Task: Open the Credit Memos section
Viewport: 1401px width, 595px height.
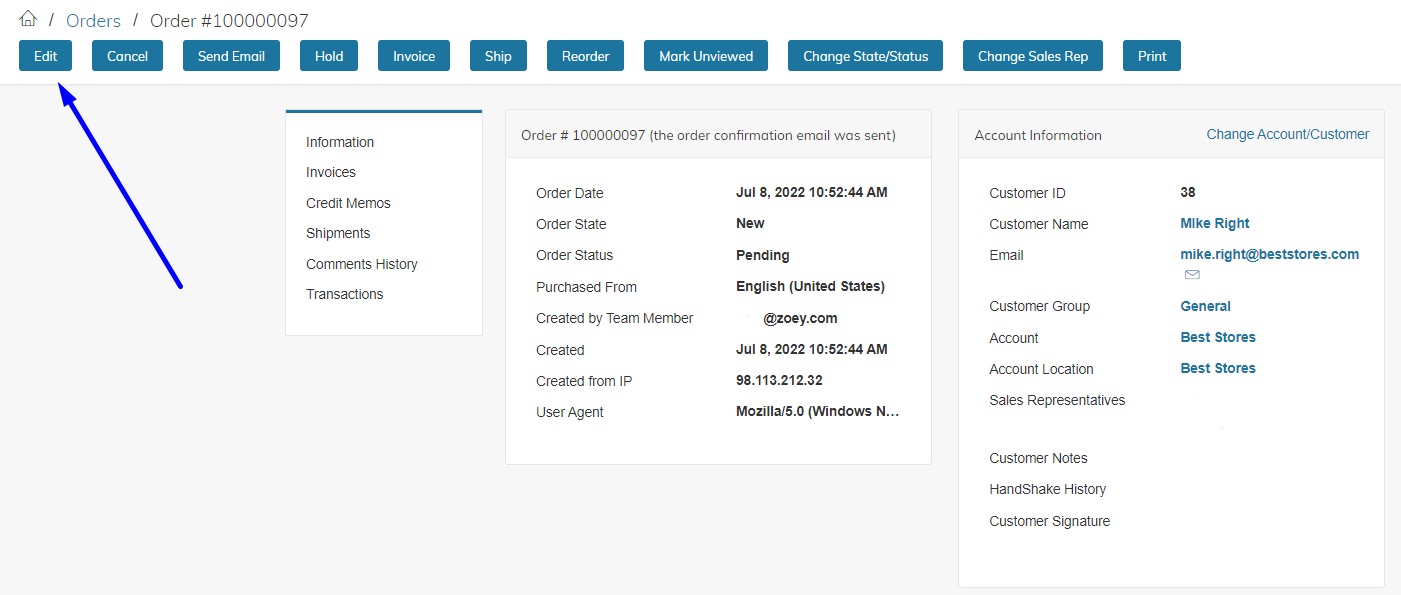Action: tap(348, 203)
